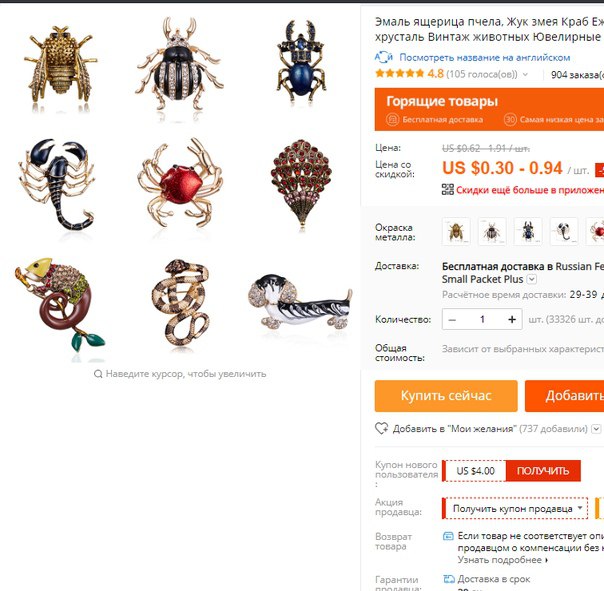The width and height of the screenshot is (604, 591).
Task: Click the free shipping badge icon
Action: [x=392, y=119]
